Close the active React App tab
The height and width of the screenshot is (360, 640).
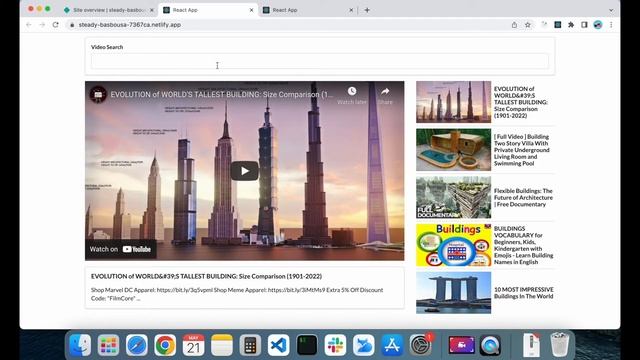[x=251, y=10]
